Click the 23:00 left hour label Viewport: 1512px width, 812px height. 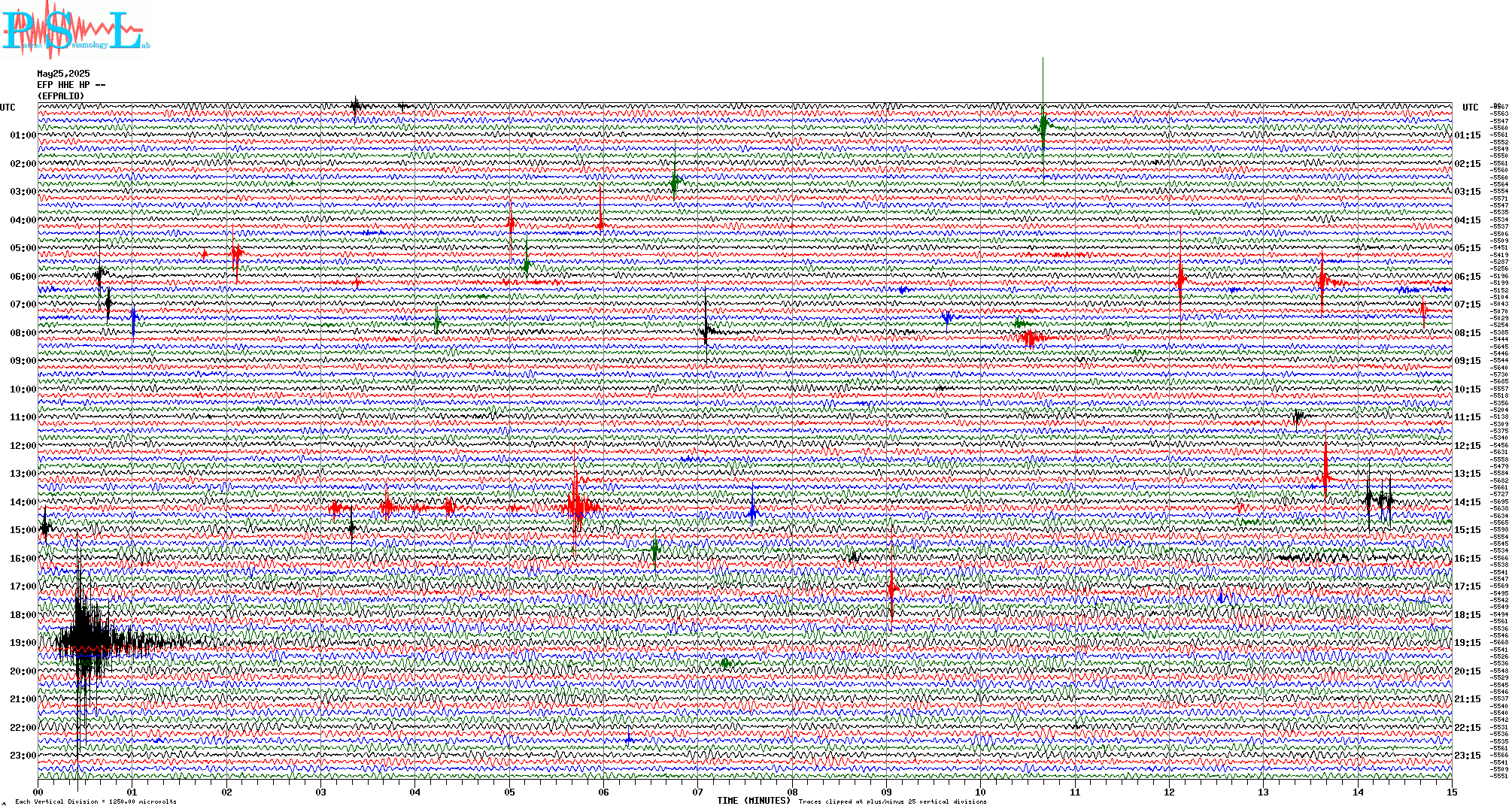(23, 756)
